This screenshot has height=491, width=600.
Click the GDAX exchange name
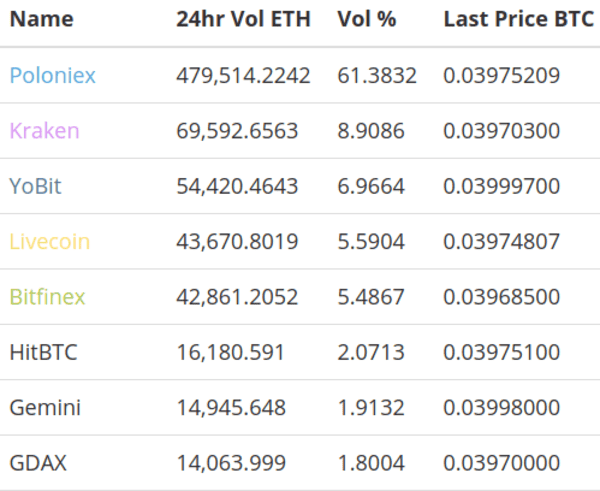(x=38, y=463)
